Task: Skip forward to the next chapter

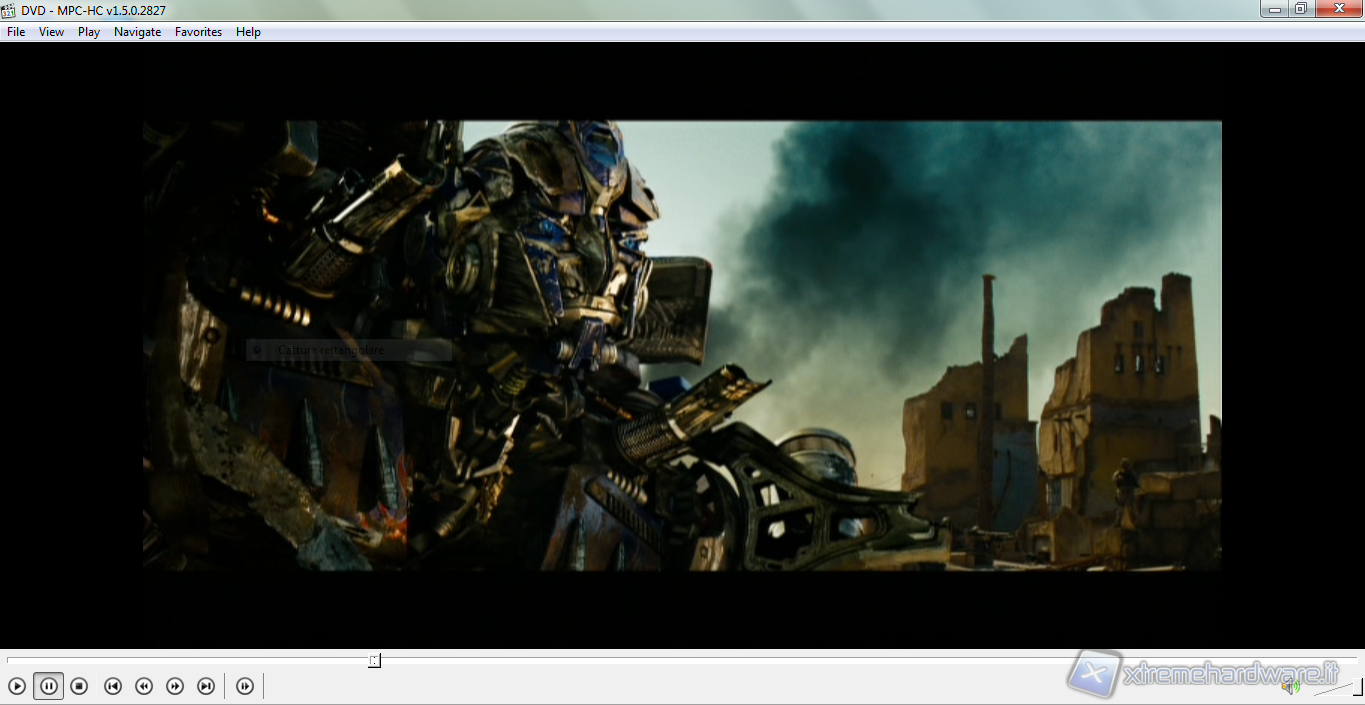Action: coord(206,686)
